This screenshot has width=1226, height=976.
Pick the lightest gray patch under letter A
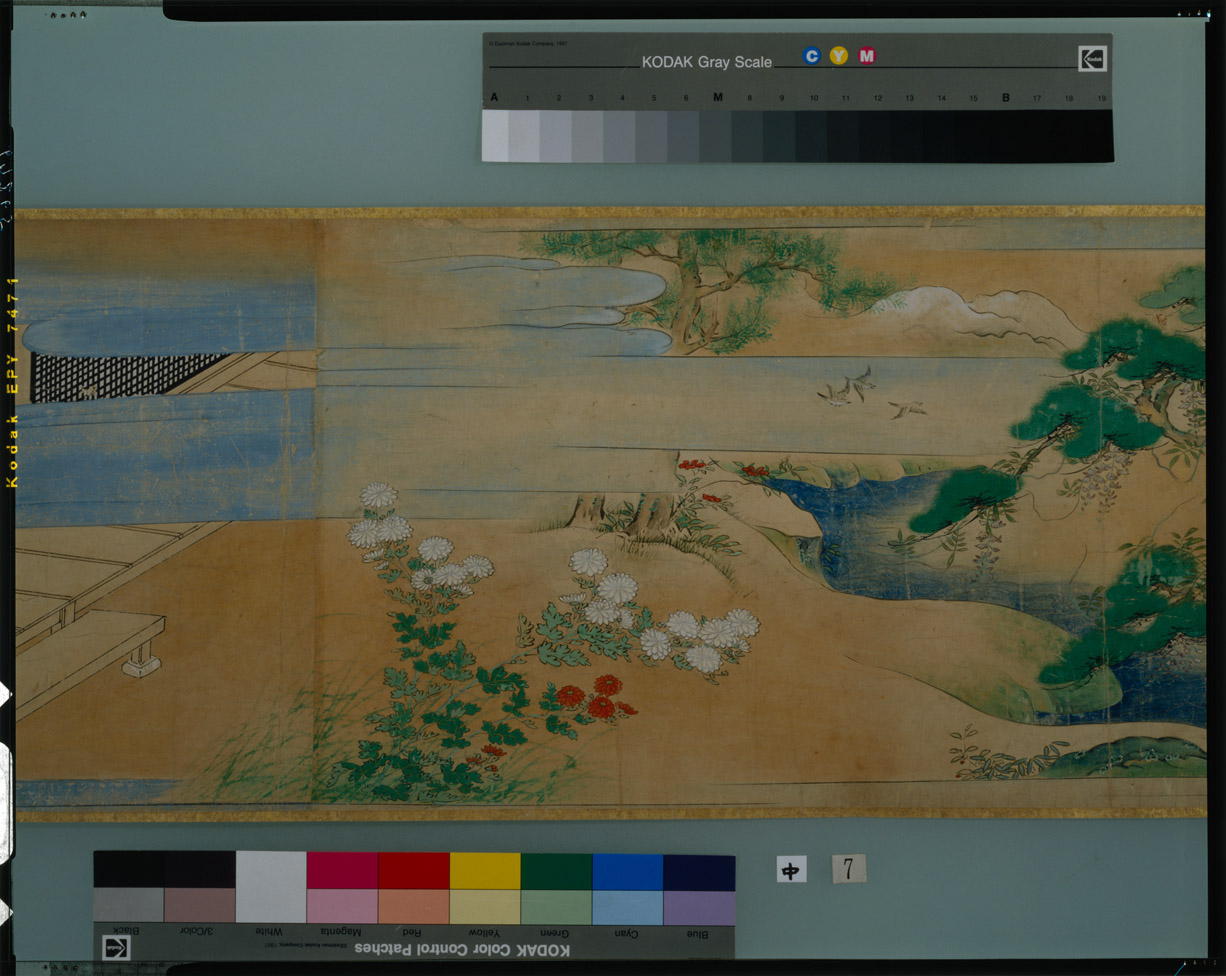tap(495, 135)
